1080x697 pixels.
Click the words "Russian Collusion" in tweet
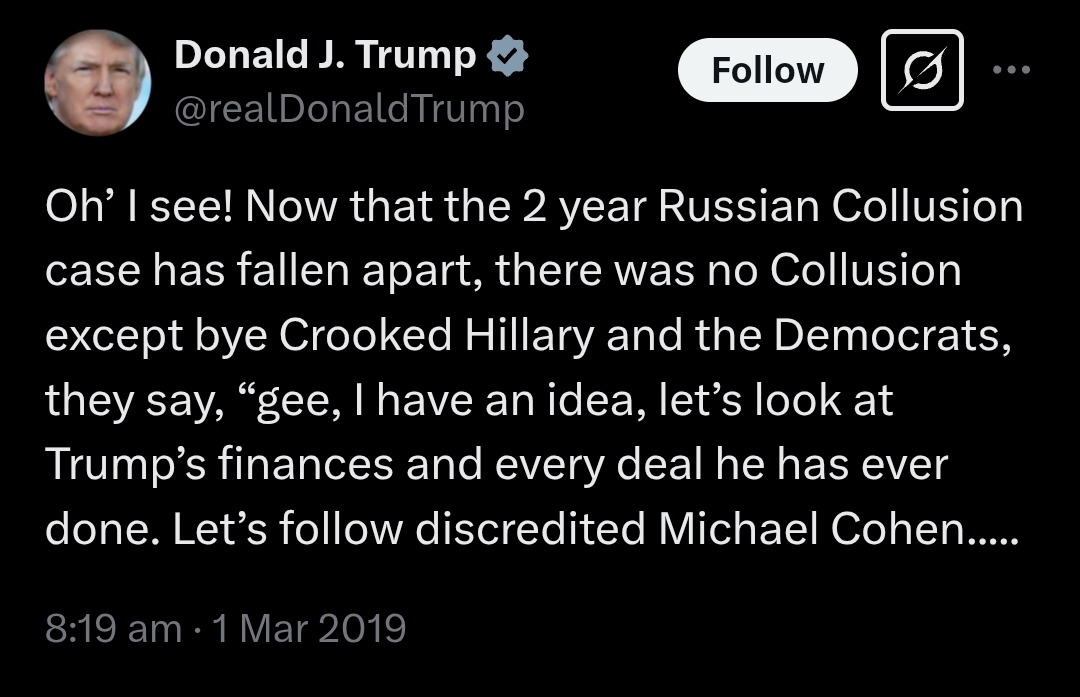tap(840, 207)
